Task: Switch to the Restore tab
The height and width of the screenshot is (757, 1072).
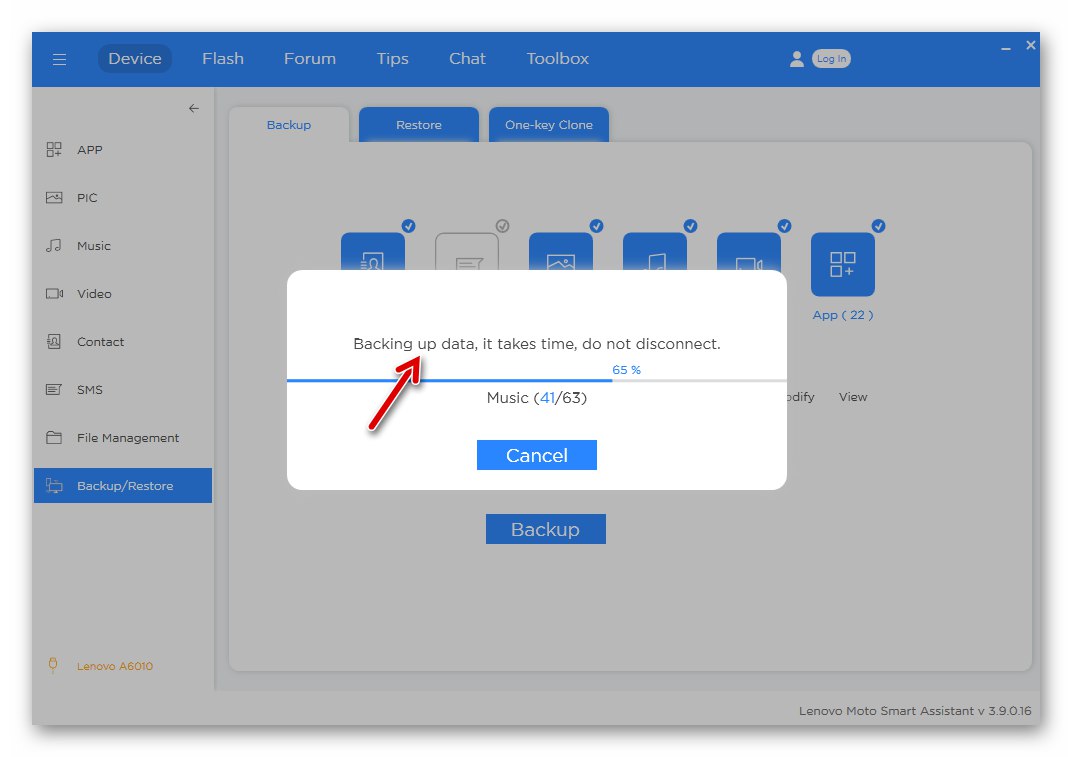Action: point(418,124)
